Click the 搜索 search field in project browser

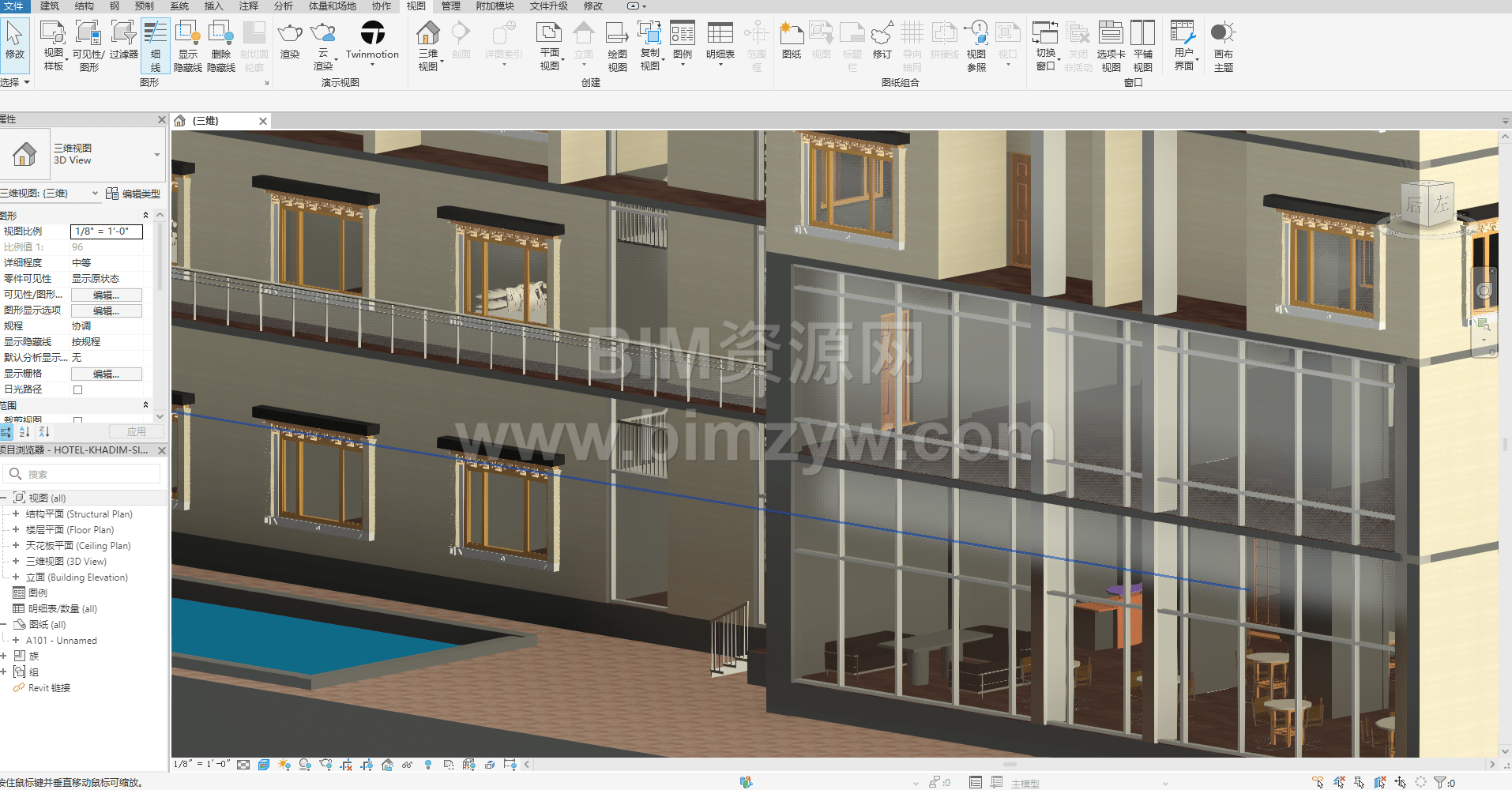tap(87, 474)
